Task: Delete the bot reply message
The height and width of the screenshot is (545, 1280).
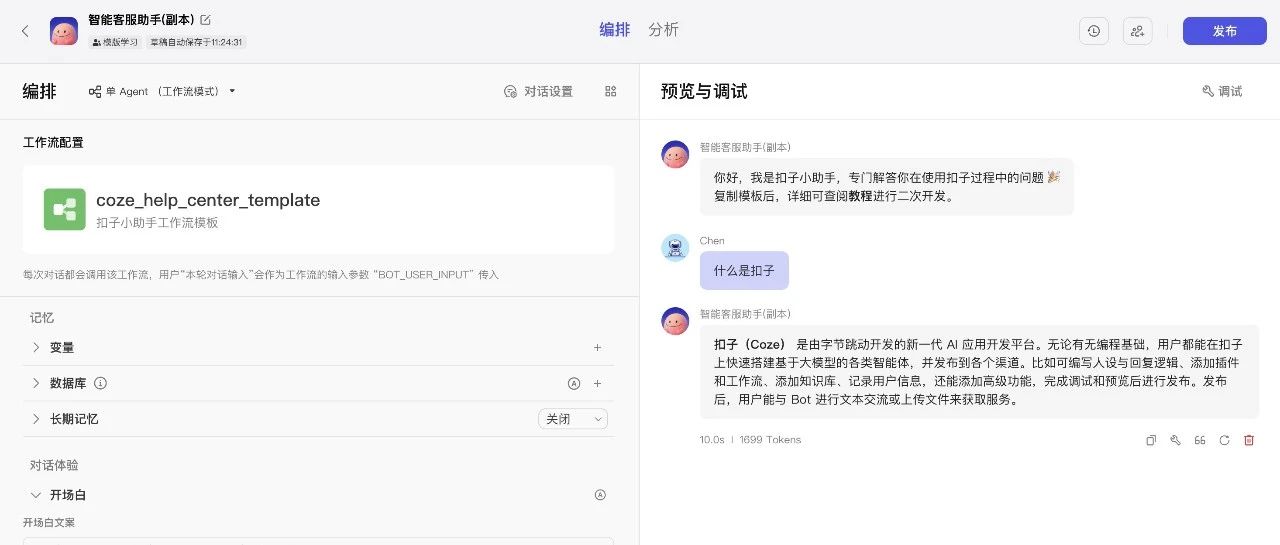Action: click(1249, 440)
